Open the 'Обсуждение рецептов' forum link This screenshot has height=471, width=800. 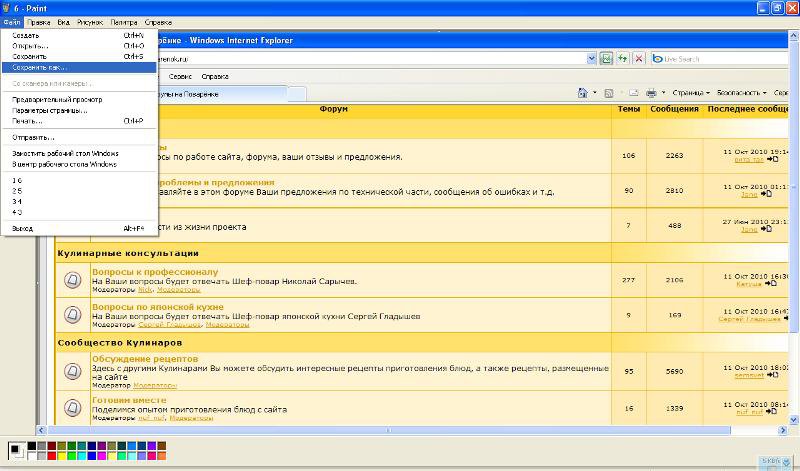(x=145, y=358)
